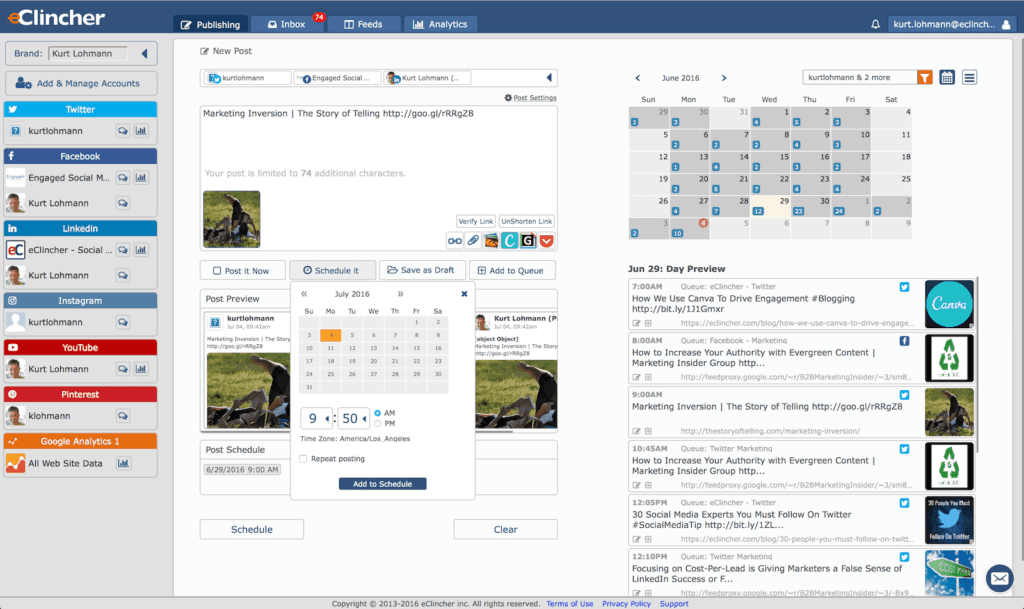Close the schedule date picker popup
This screenshot has height=609, width=1024.
(464, 294)
